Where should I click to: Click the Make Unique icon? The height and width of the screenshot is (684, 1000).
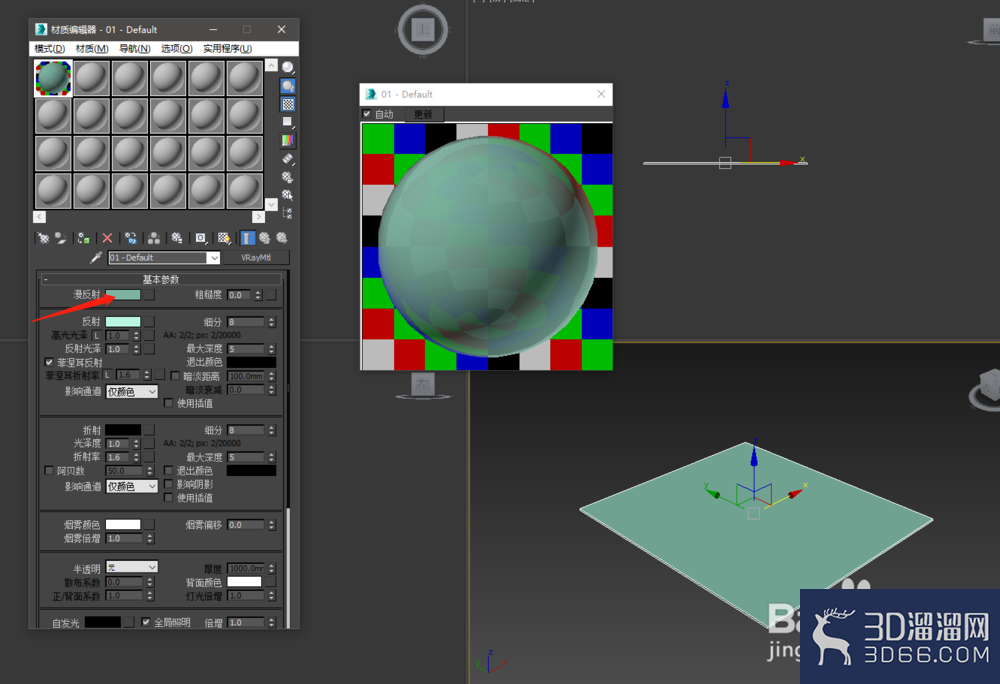154,238
